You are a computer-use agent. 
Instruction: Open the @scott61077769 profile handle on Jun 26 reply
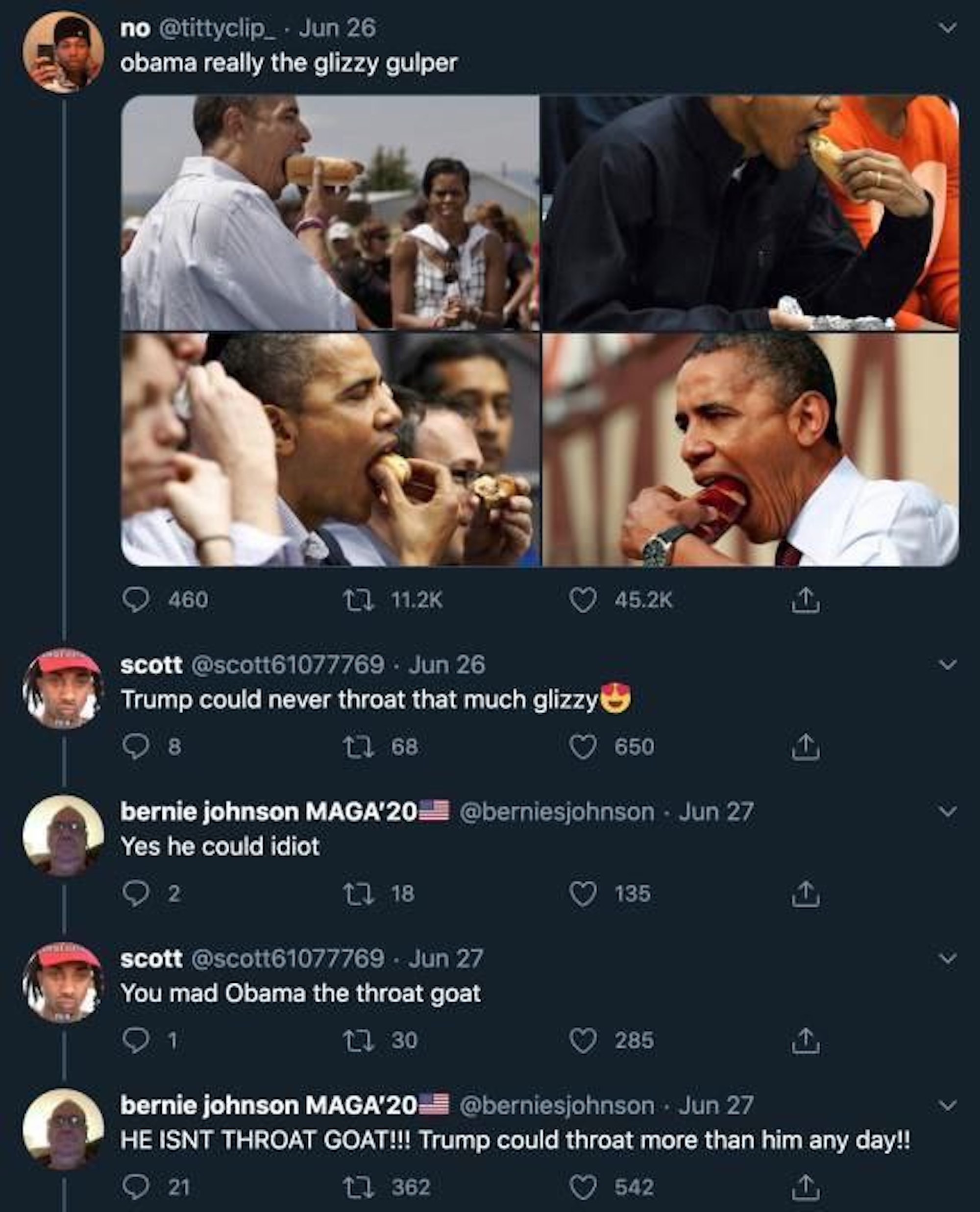tap(288, 665)
